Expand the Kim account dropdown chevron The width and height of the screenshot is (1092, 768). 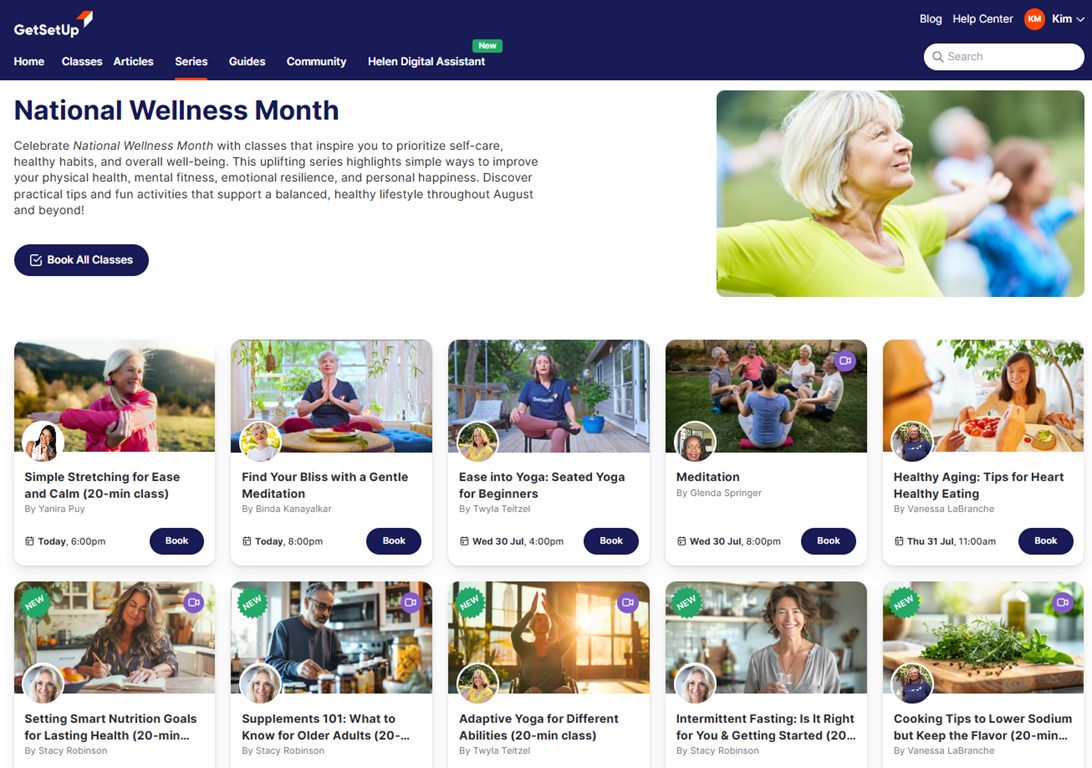pos(1080,19)
